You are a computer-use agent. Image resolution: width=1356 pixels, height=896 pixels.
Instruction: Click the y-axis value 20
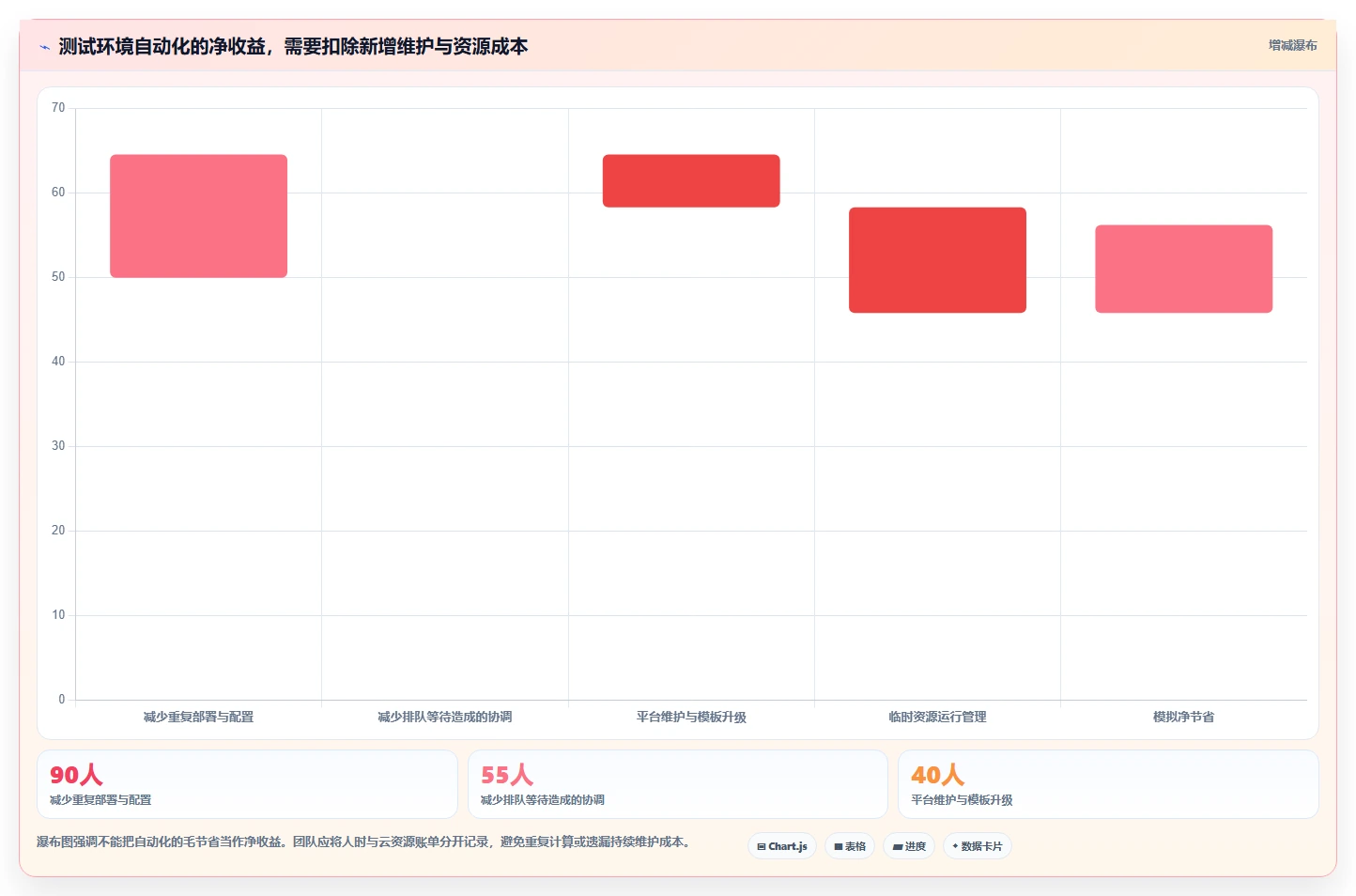click(58, 531)
